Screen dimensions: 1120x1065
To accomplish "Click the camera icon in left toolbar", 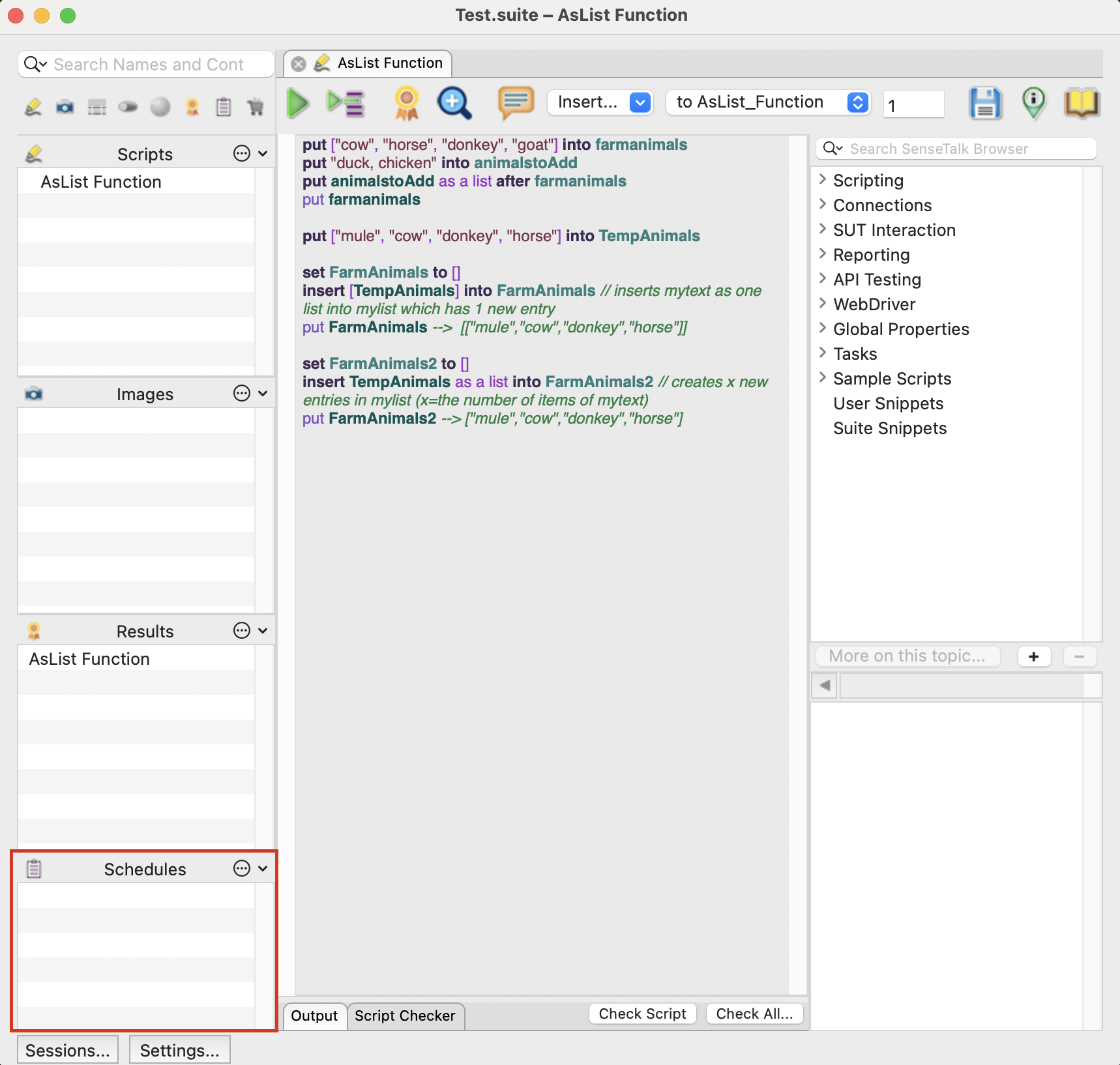I will point(65,107).
